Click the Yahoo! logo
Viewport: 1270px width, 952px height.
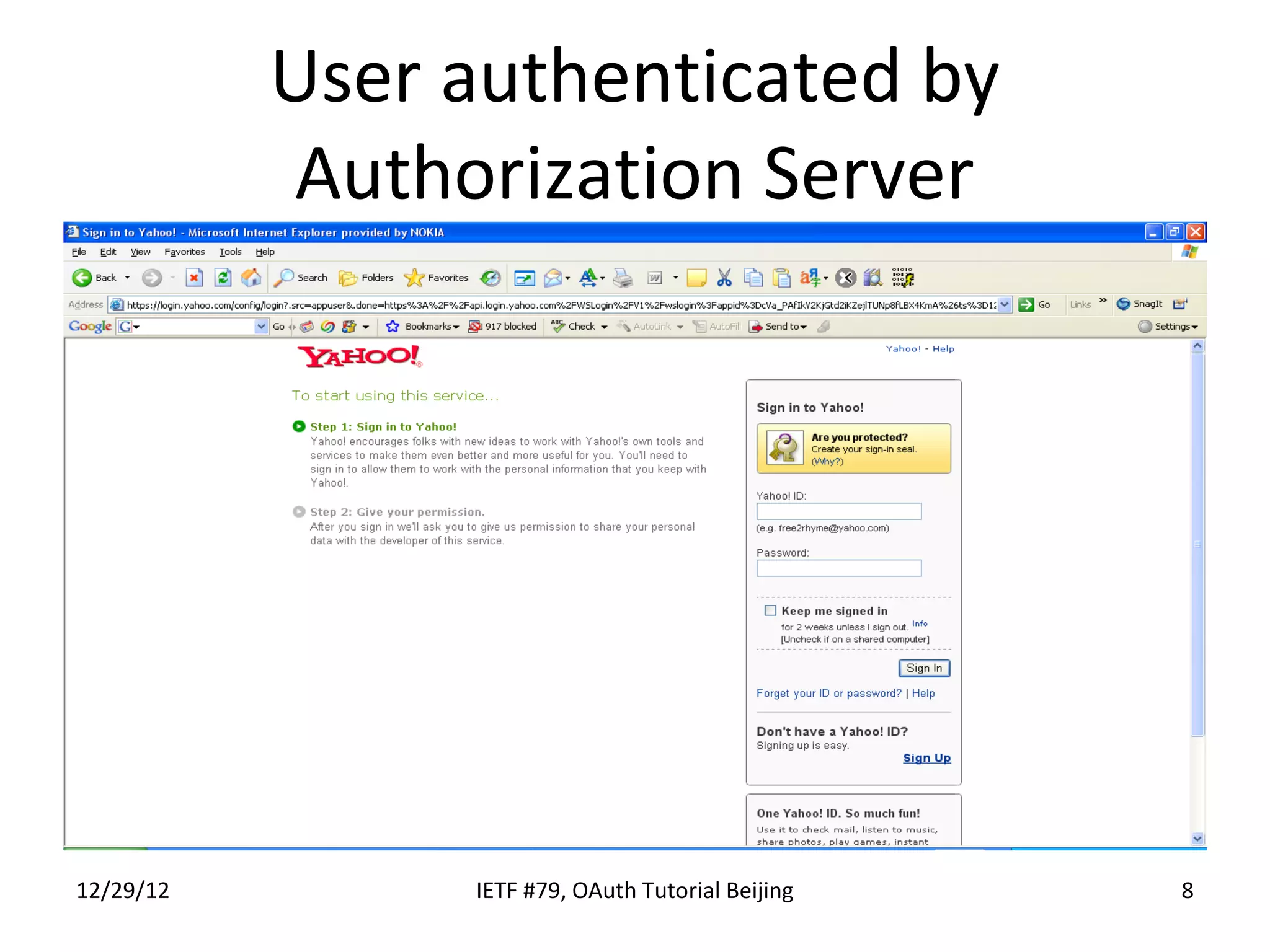point(360,356)
